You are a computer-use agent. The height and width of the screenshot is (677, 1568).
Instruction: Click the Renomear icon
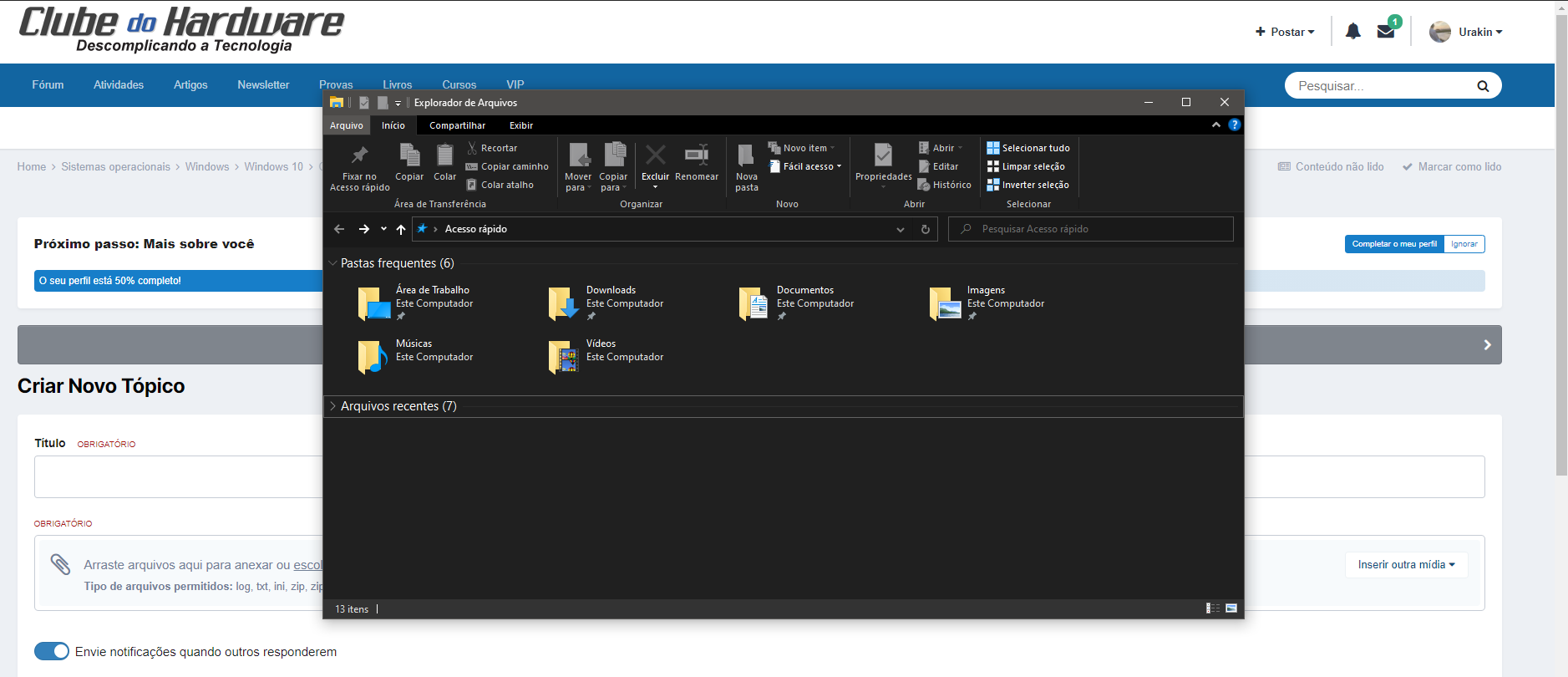[697, 155]
